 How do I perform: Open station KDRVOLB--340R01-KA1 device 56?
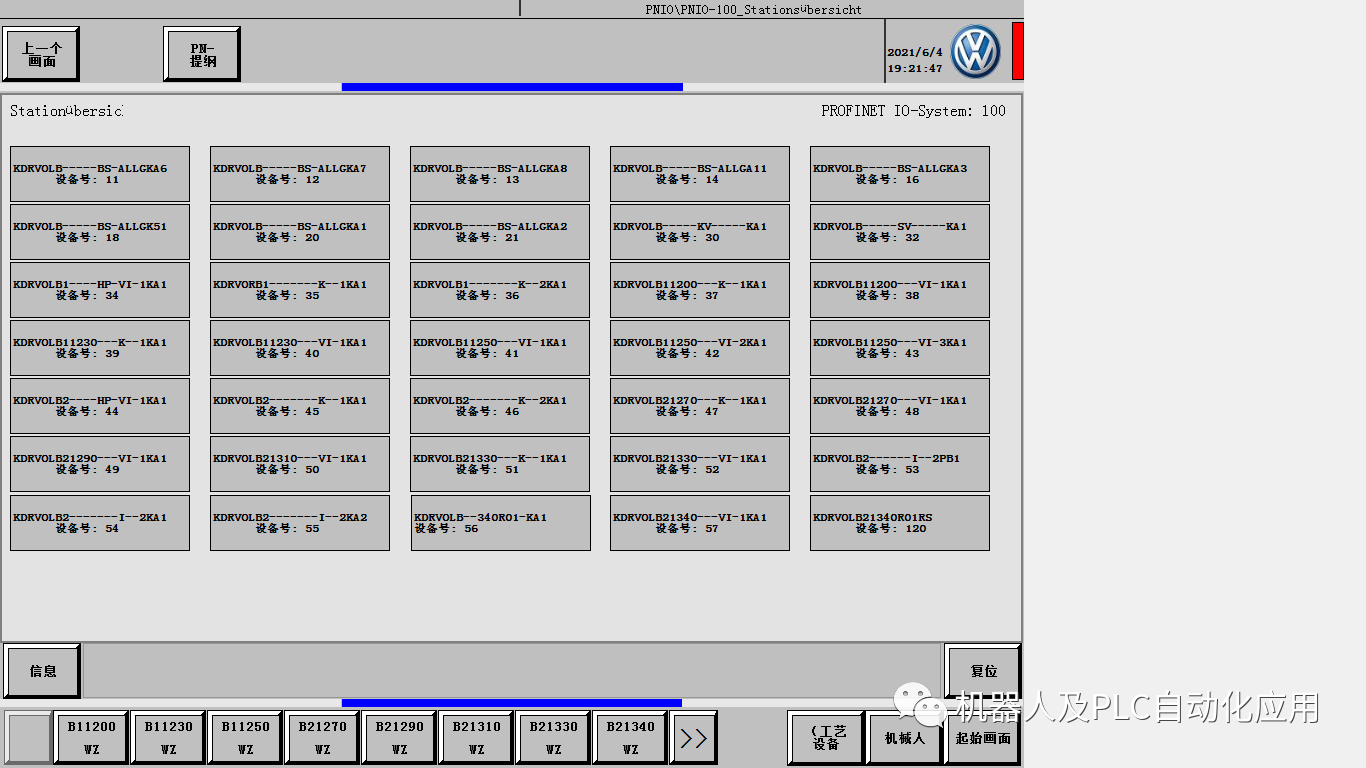click(x=500, y=523)
